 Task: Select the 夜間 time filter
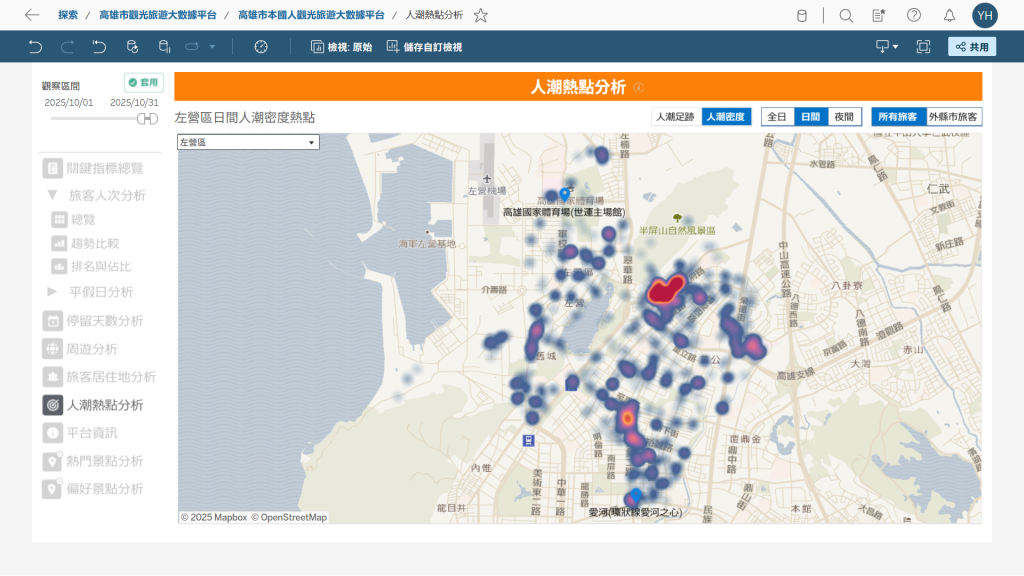pos(844,117)
